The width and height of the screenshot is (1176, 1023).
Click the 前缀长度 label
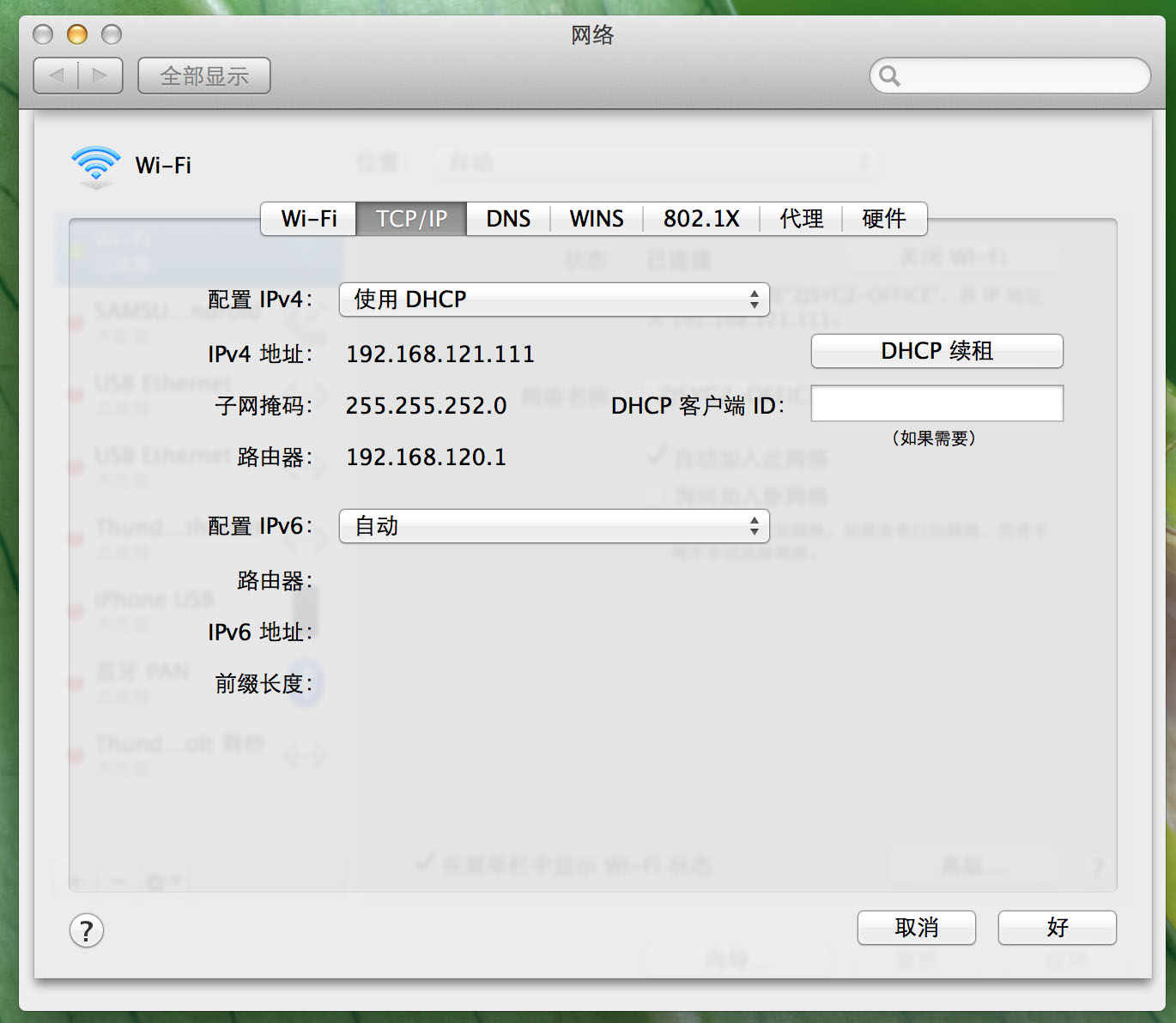coord(264,684)
